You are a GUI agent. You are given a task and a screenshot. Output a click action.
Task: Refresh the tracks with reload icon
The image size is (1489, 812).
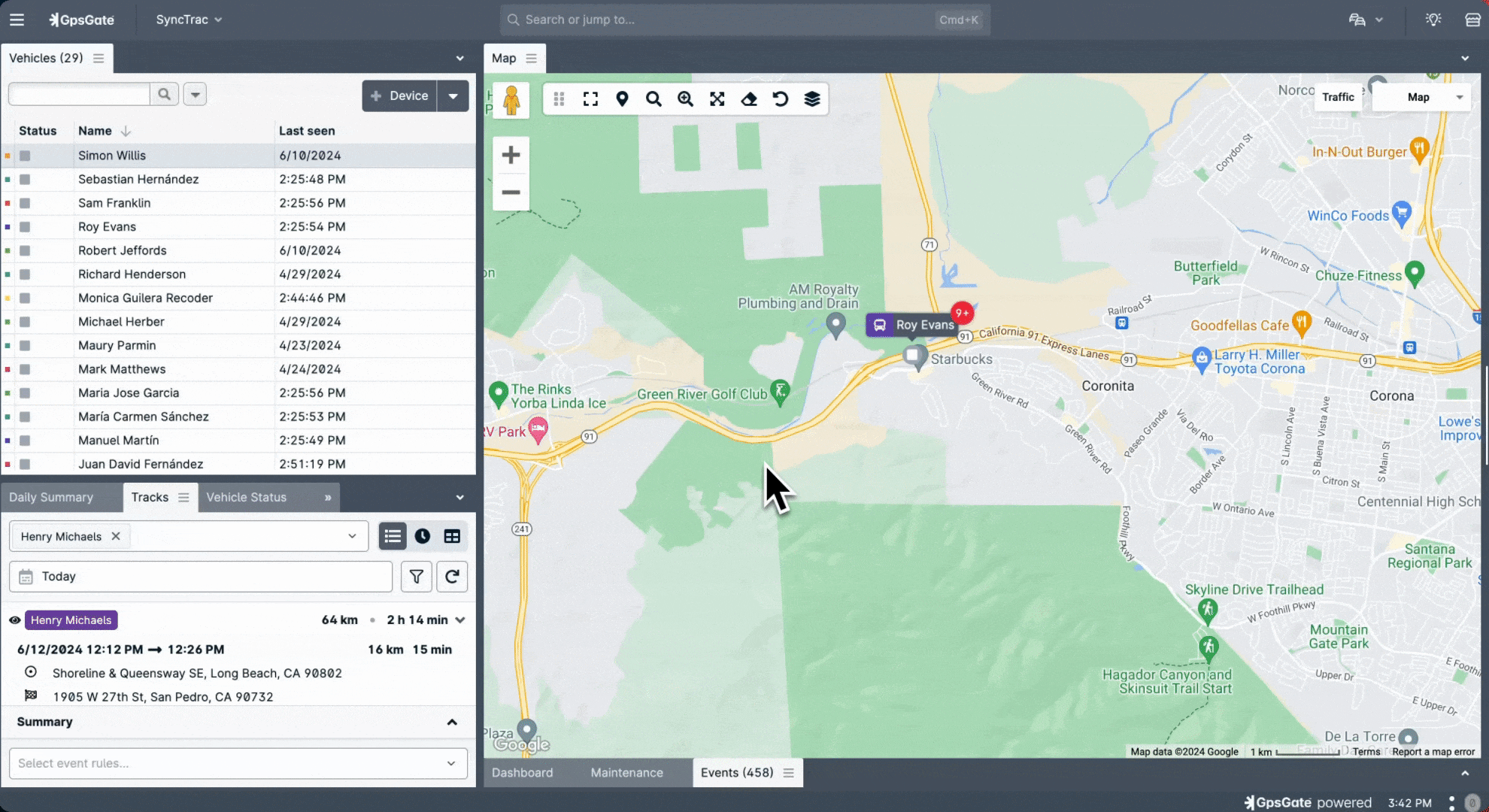(x=452, y=577)
